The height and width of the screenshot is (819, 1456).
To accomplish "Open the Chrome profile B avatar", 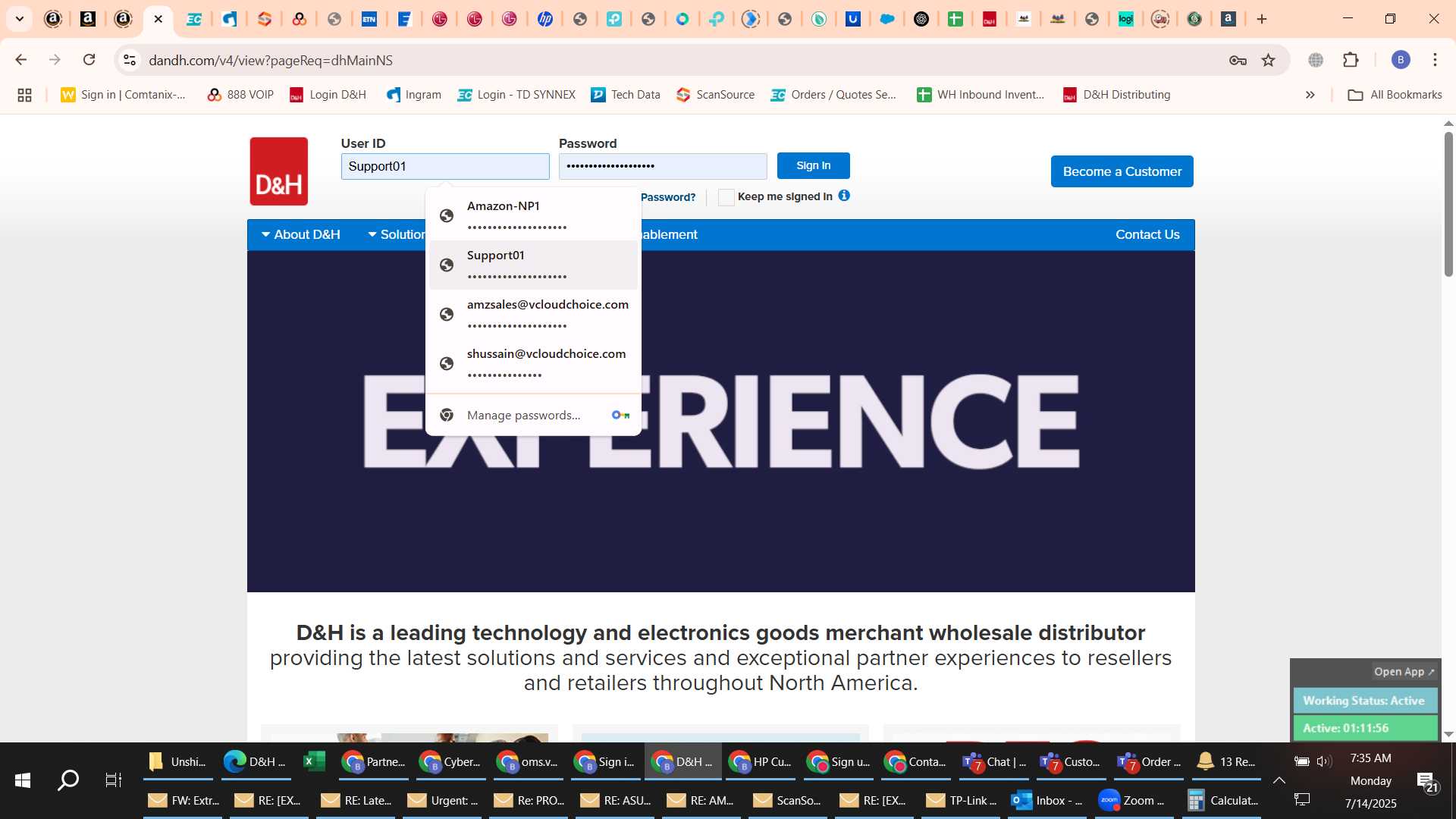I will (1401, 60).
